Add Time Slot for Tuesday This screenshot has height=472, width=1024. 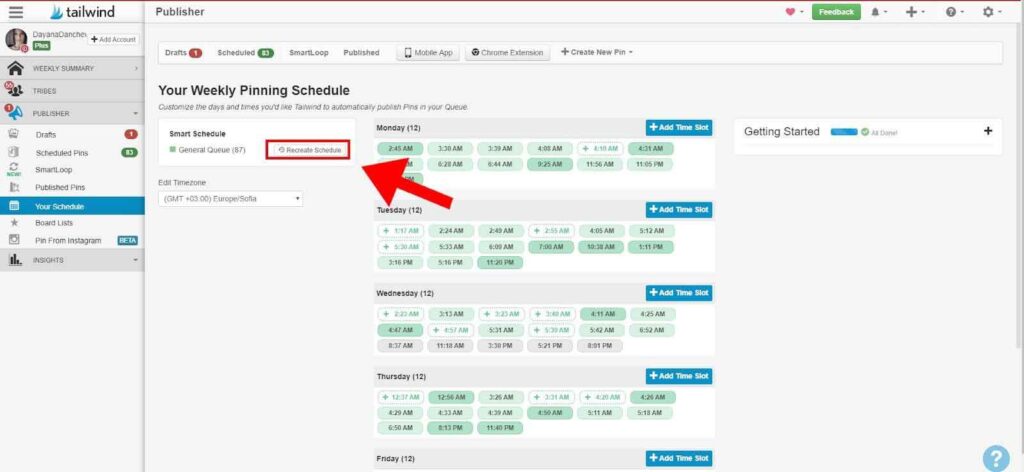pyautogui.click(x=679, y=210)
